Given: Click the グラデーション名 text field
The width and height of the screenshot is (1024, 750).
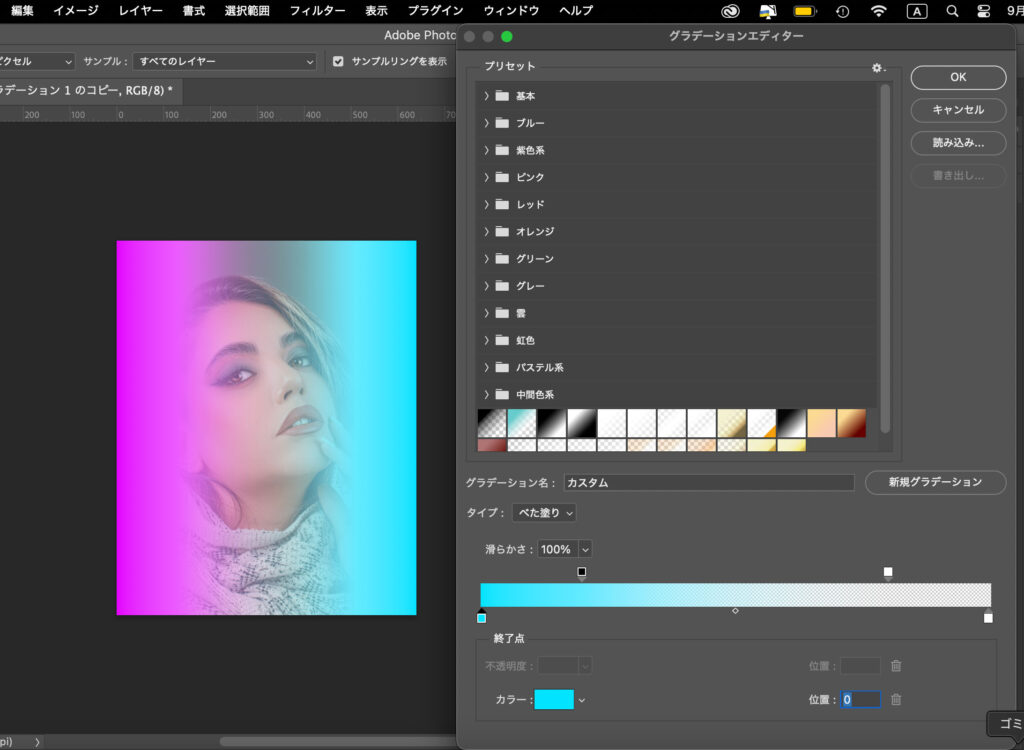Looking at the screenshot, I should (x=709, y=483).
